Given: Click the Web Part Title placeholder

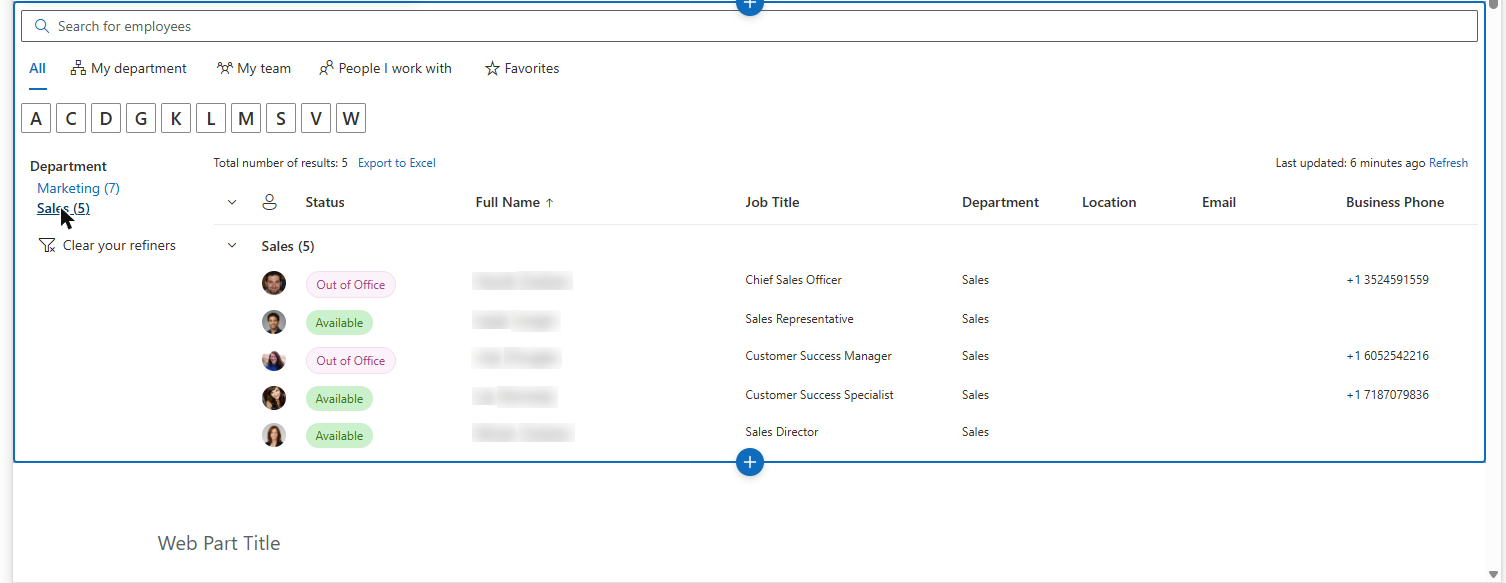Looking at the screenshot, I should pyautogui.click(x=219, y=543).
